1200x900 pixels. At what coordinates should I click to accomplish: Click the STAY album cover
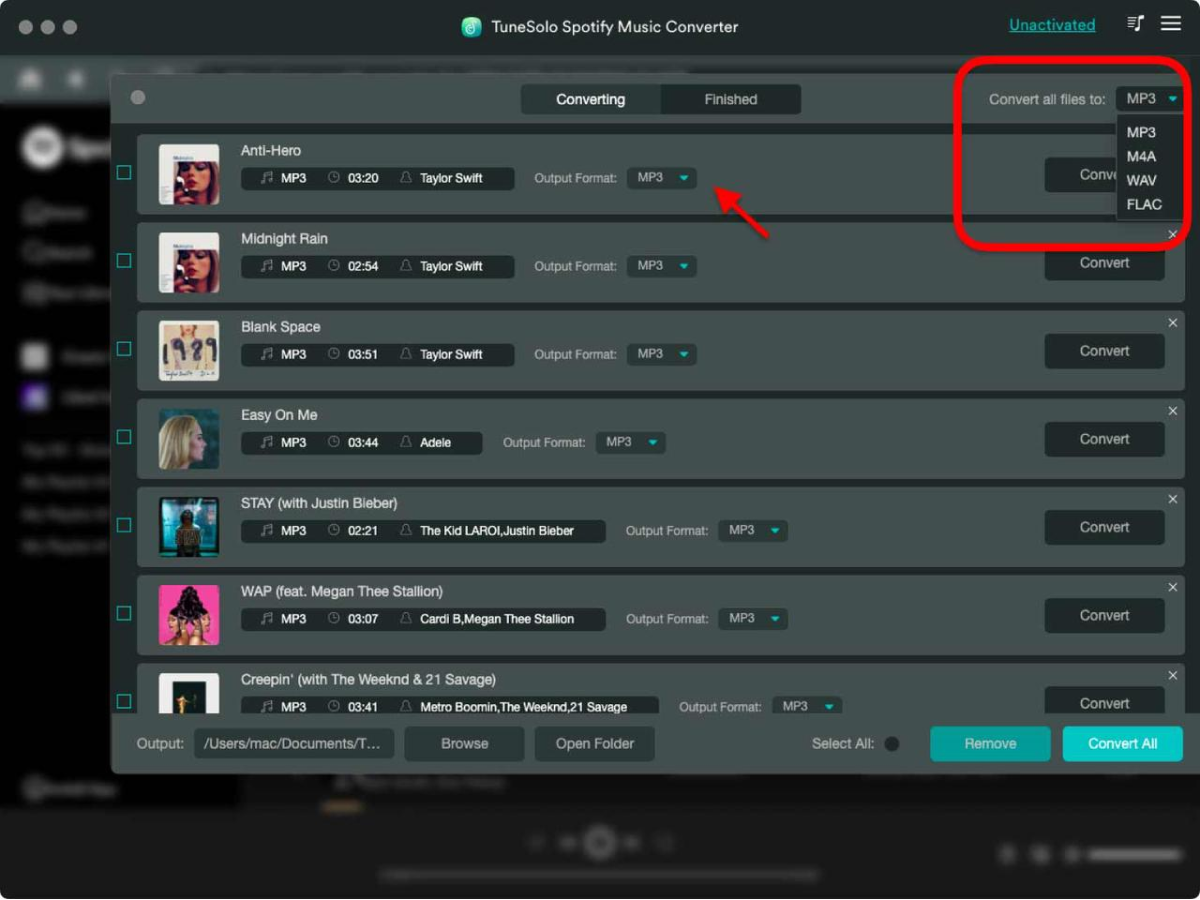coord(189,526)
